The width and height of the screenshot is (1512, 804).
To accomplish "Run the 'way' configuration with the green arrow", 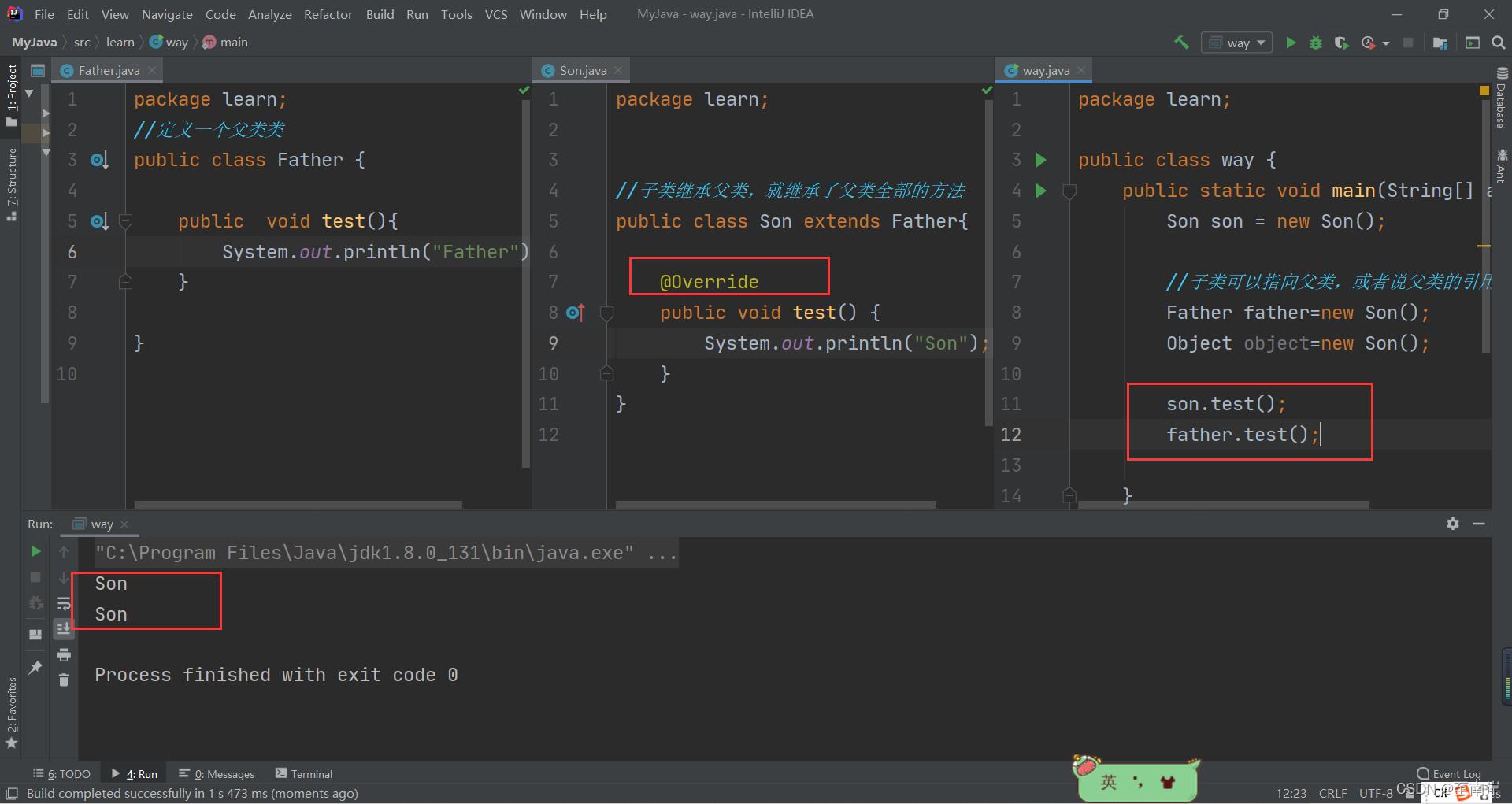I will click(1291, 43).
